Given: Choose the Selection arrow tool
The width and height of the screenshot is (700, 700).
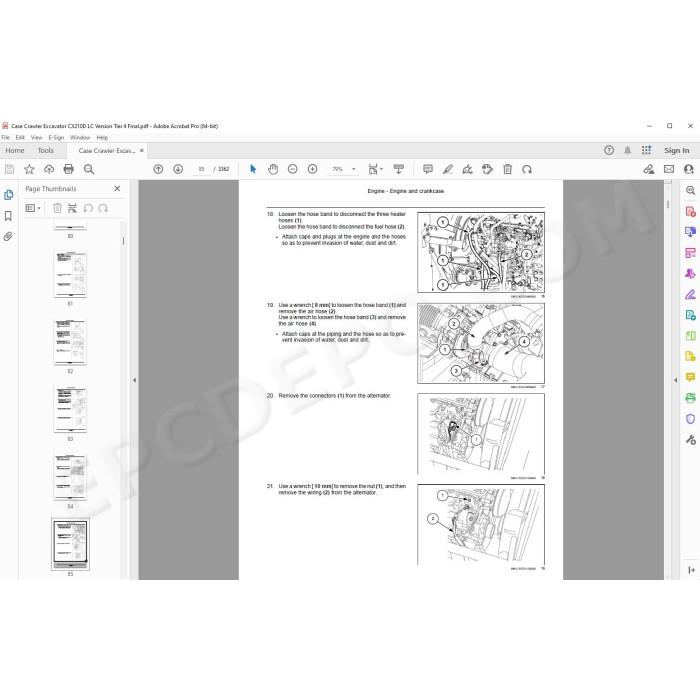Looking at the screenshot, I should tap(253, 169).
